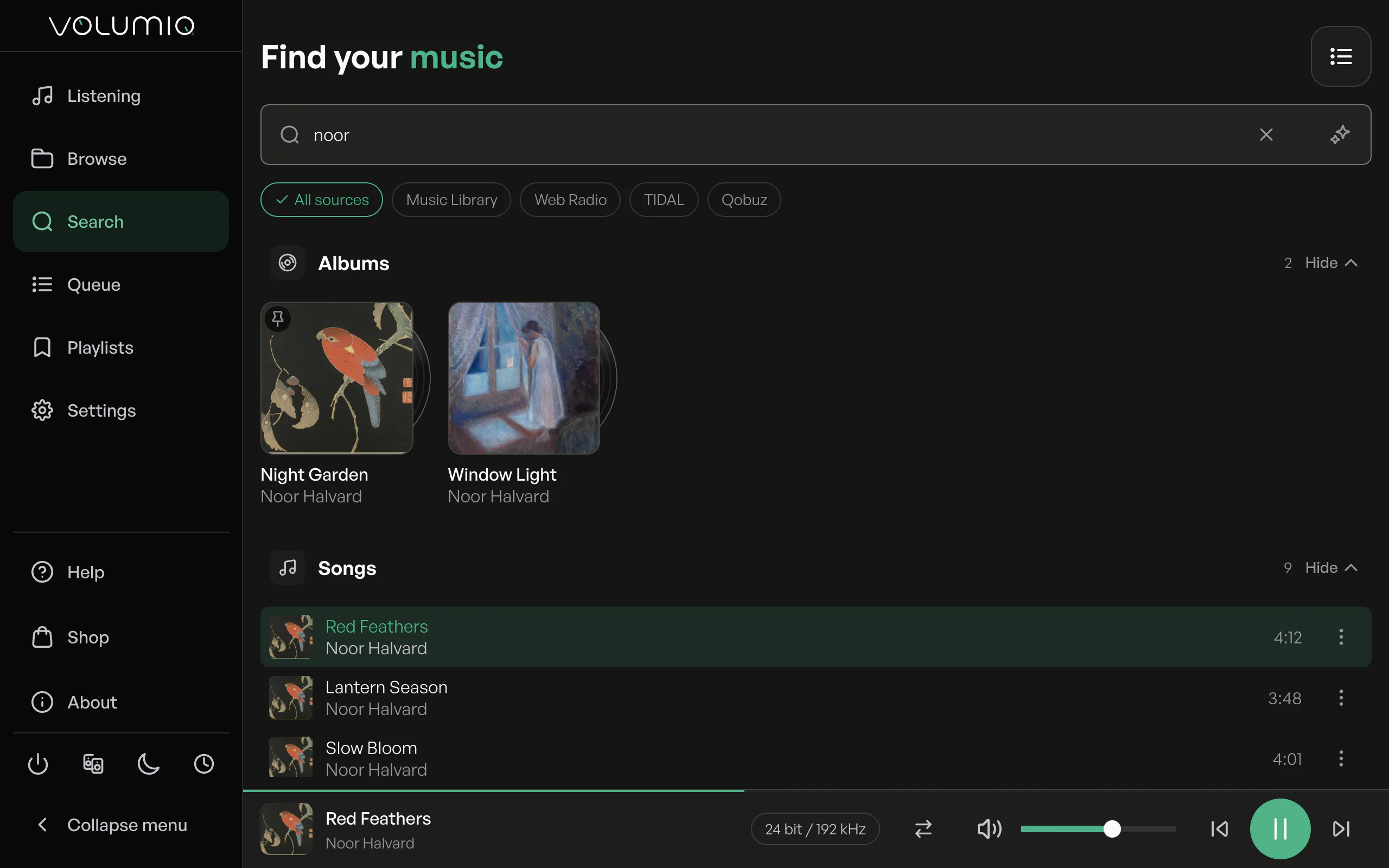Filter results by Web Radio
Screen dimensions: 1389x868
[x=570, y=200]
